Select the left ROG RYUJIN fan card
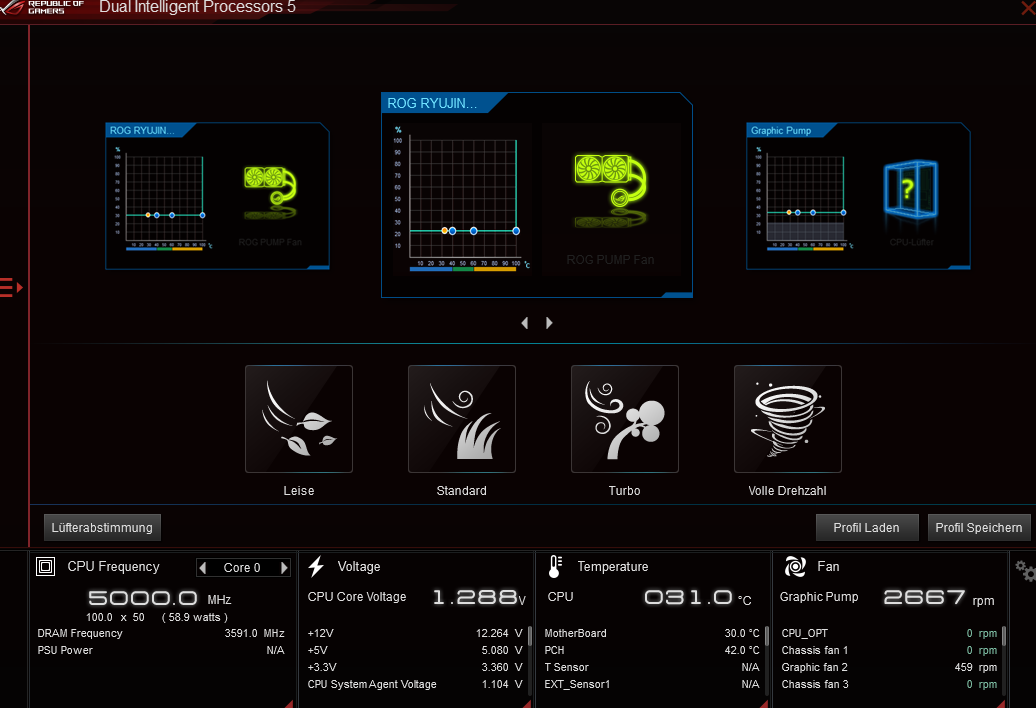The height and width of the screenshot is (708, 1036). coord(217,196)
